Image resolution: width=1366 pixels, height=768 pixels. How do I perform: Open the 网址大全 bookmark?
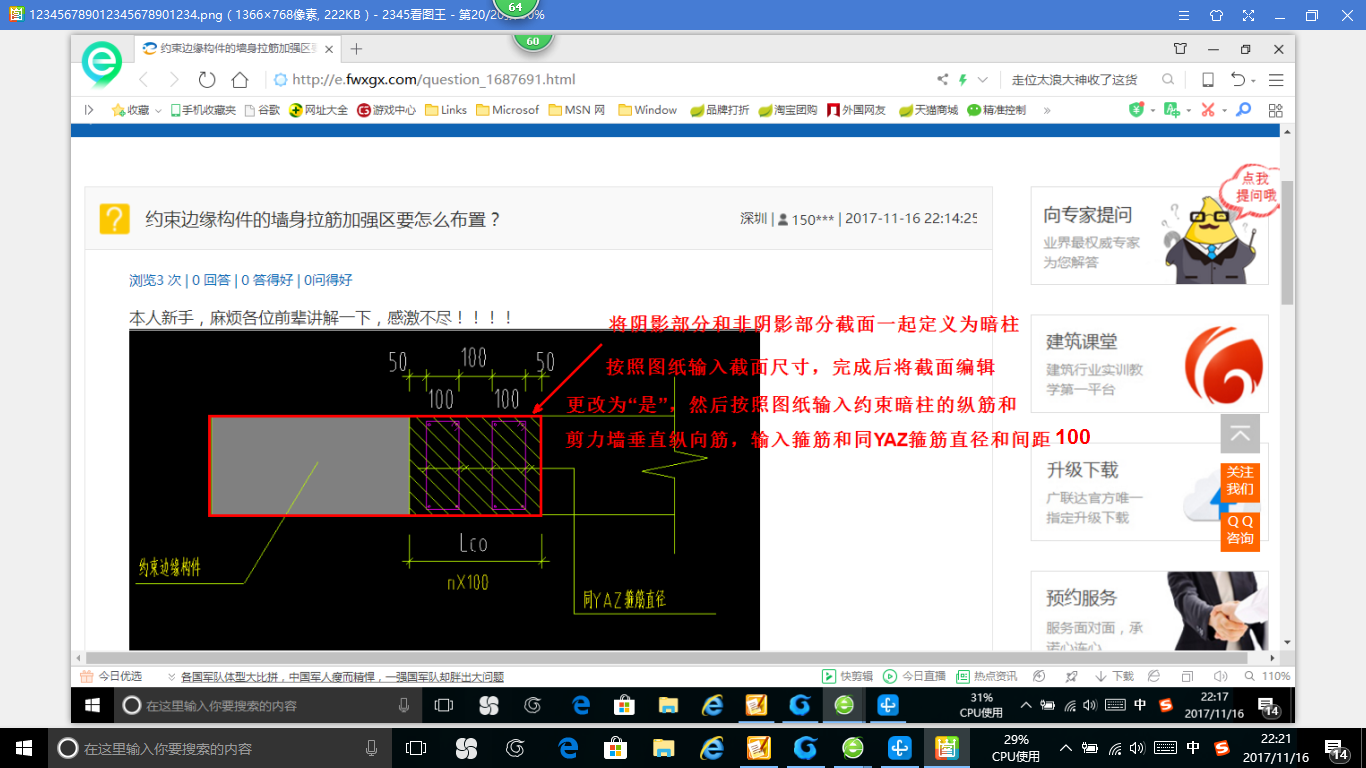click(319, 110)
